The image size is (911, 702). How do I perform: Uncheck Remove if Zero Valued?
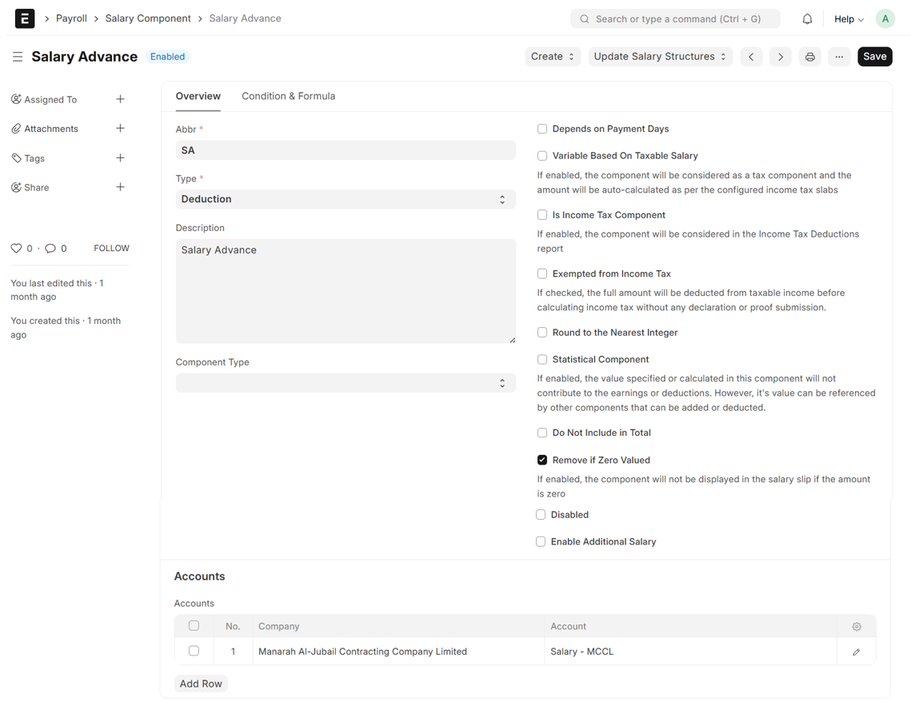click(542, 460)
